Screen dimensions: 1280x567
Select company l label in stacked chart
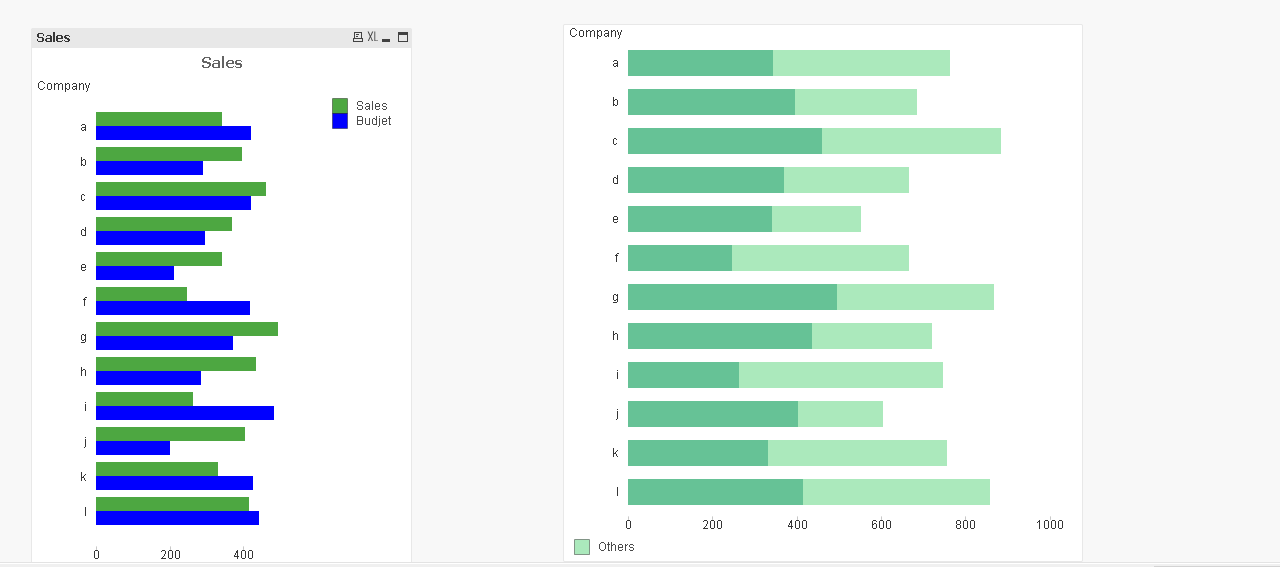pyautogui.click(x=616, y=491)
